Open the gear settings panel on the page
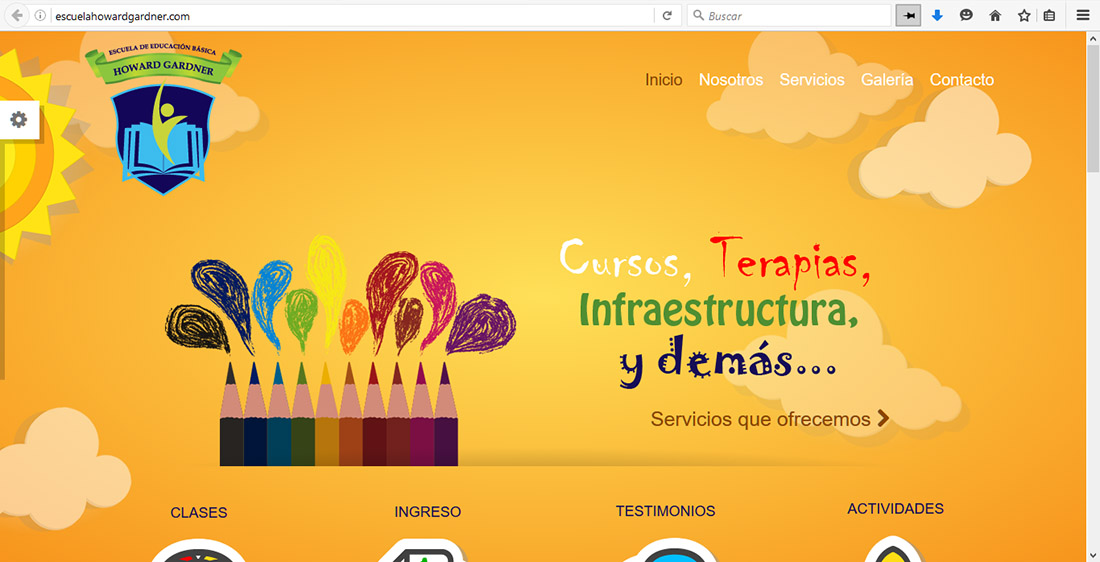This screenshot has width=1100, height=562. click(19, 120)
